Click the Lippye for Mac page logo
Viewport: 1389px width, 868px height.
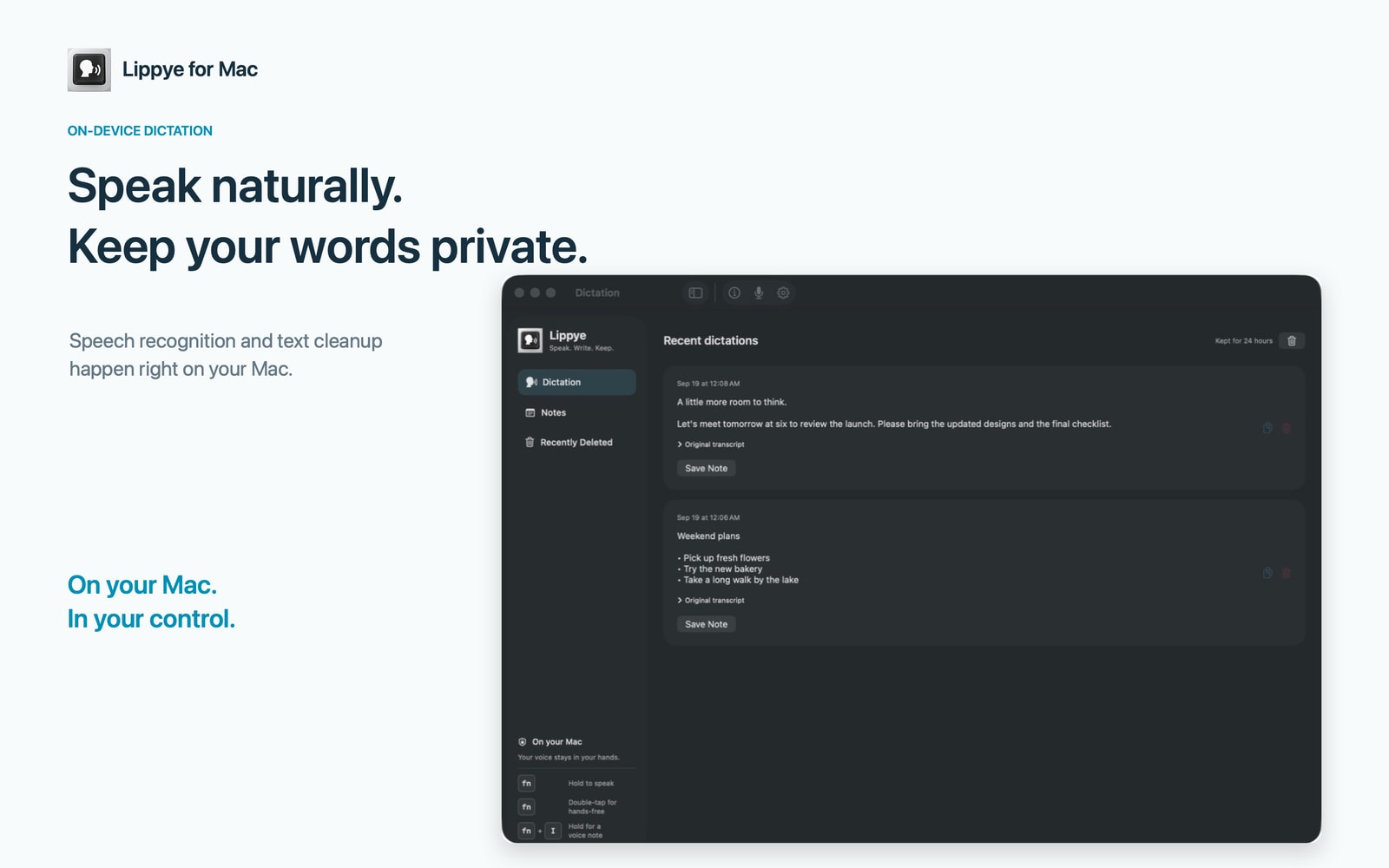[x=89, y=69]
